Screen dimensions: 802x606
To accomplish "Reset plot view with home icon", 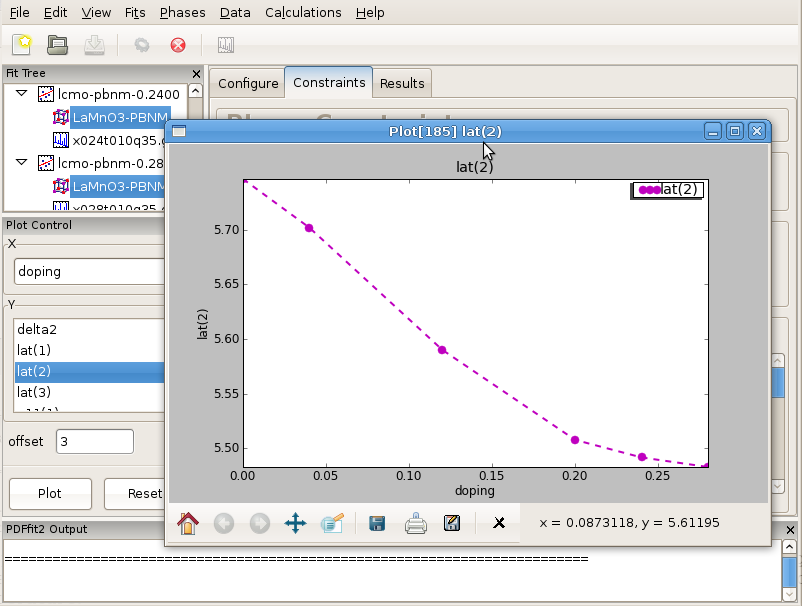I will 187,523.
